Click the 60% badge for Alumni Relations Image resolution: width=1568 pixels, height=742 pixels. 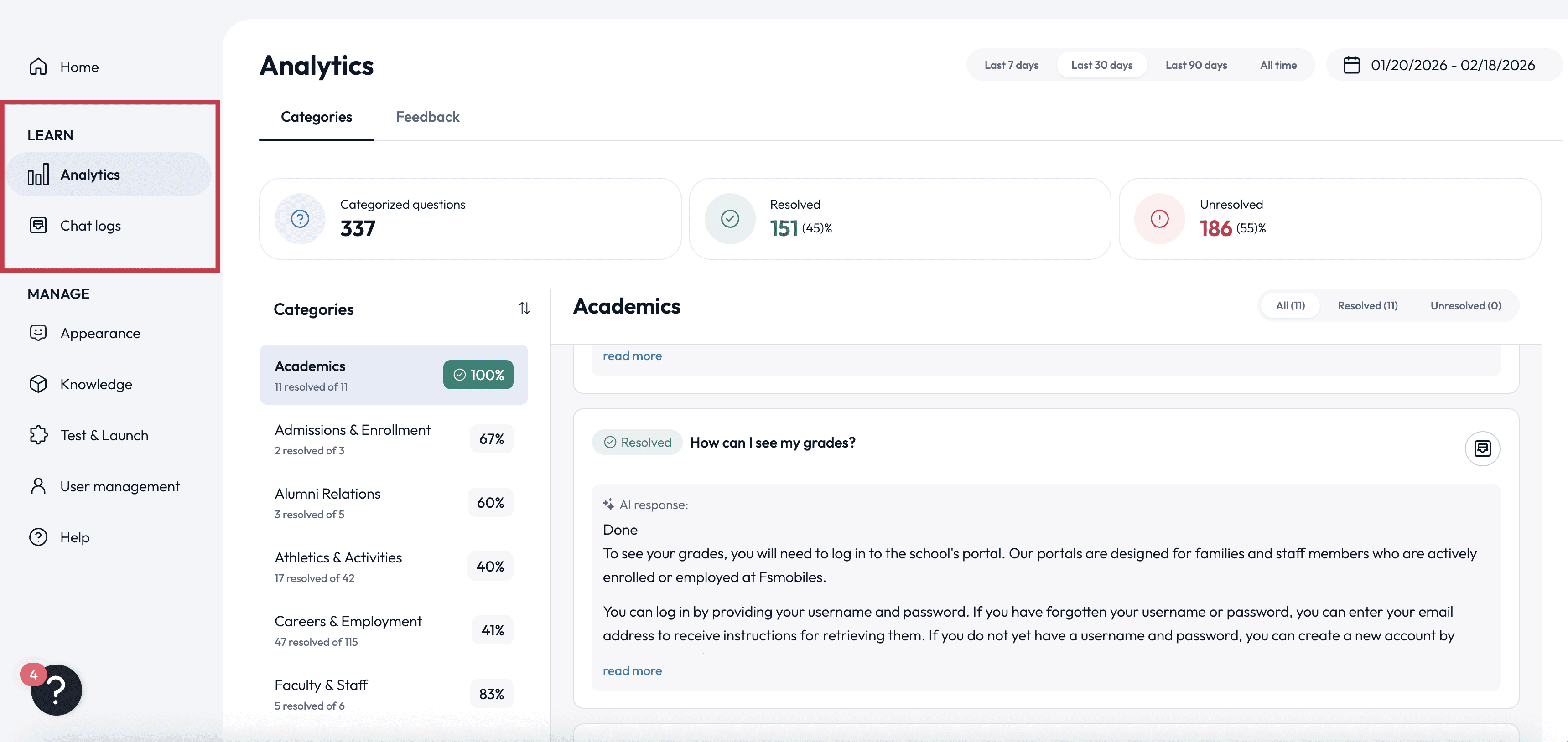point(490,502)
